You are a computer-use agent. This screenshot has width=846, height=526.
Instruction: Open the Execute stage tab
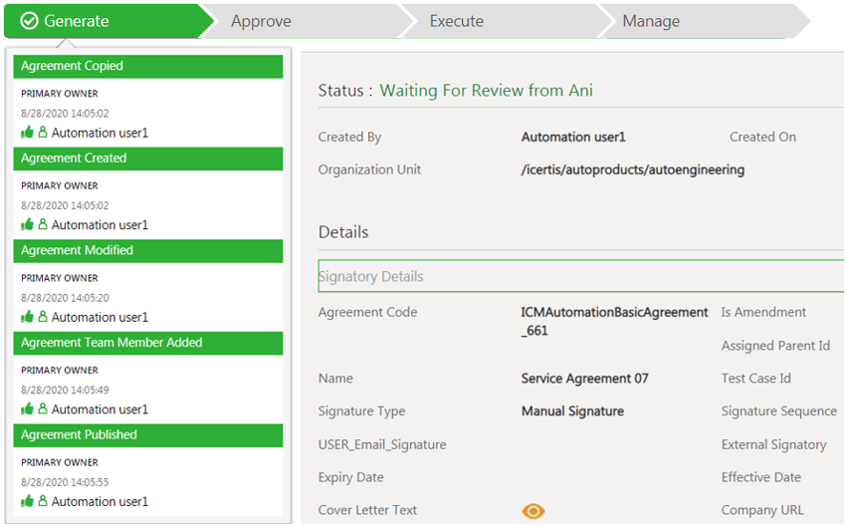pyautogui.click(x=456, y=21)
